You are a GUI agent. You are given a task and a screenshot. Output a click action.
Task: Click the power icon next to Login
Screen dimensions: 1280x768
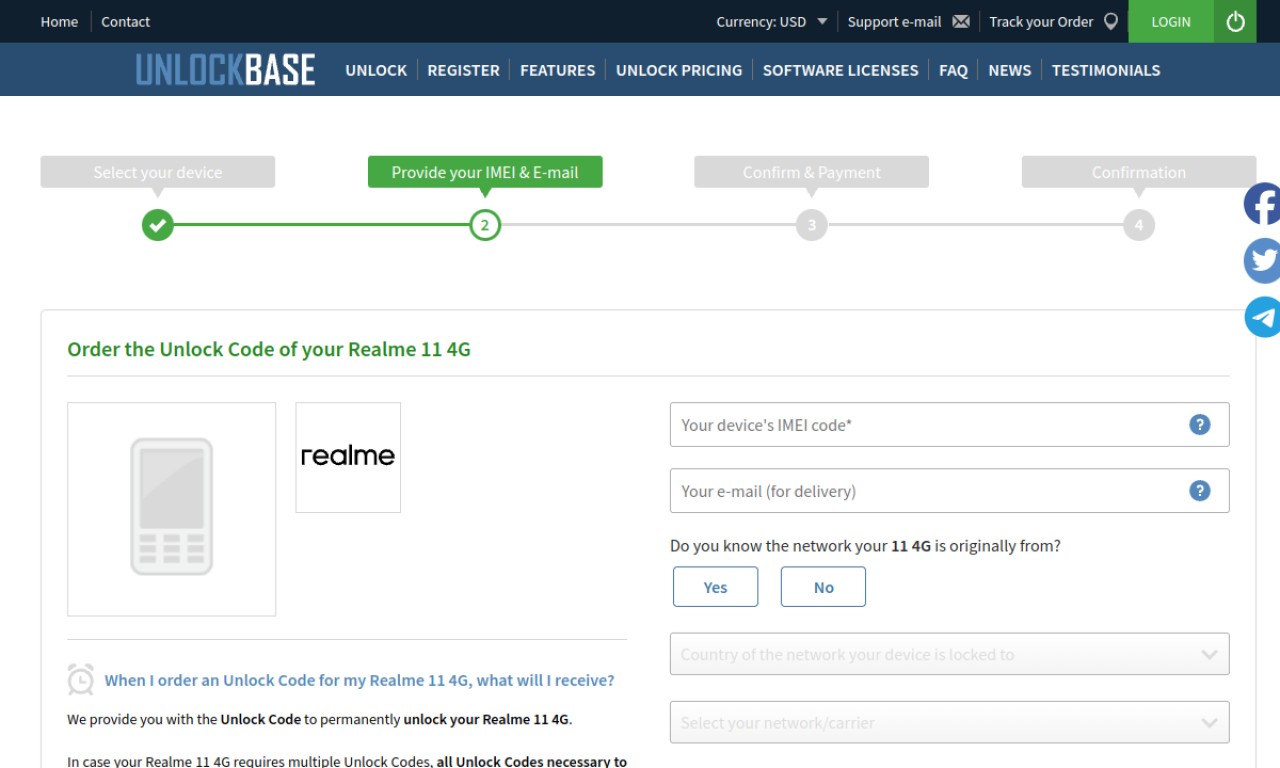[x=1235, y=21]
